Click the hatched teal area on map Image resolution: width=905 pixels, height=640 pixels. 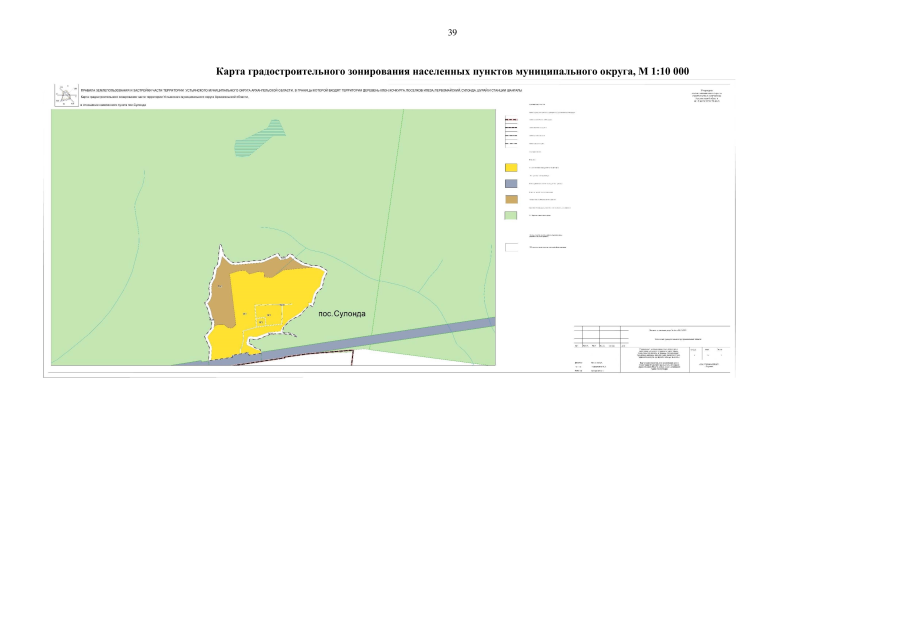pos(260,138)
